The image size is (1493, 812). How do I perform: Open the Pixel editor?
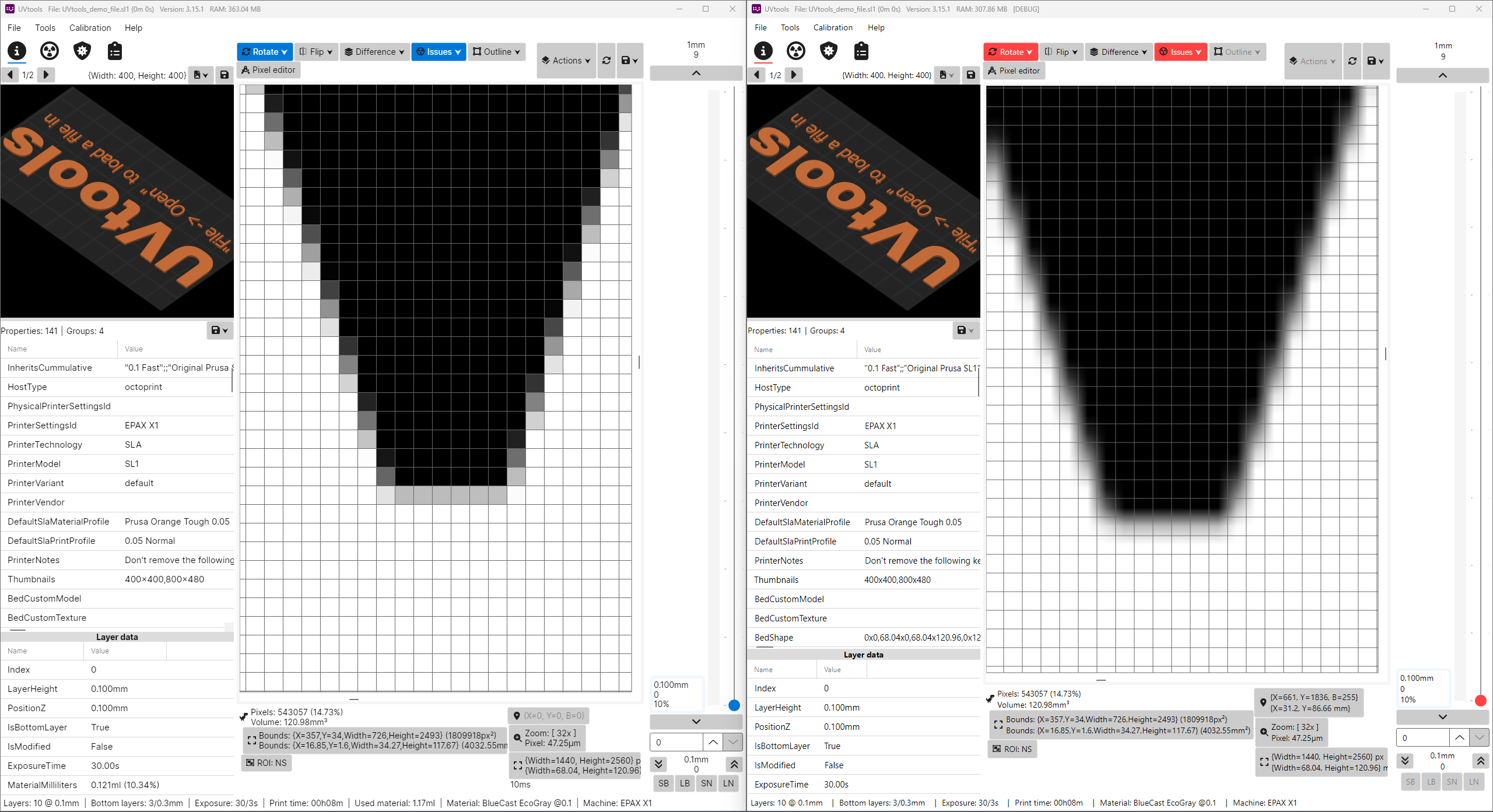[x=268, y=70]
